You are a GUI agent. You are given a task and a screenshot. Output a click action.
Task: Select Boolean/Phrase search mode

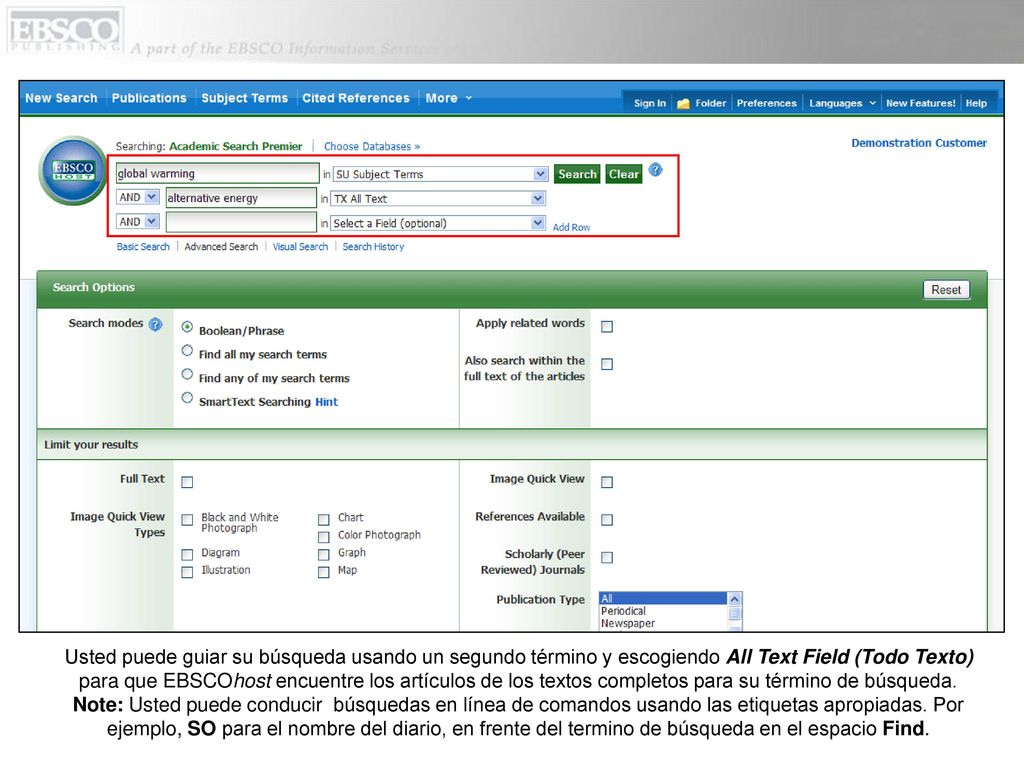tap(187, 327)
